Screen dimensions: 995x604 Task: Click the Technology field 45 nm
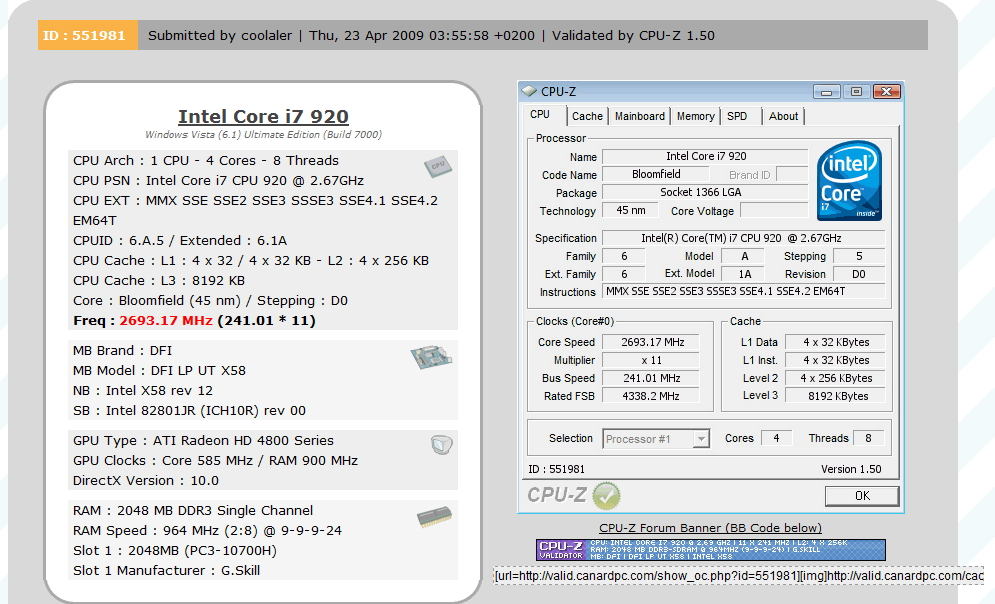[630, 211]
